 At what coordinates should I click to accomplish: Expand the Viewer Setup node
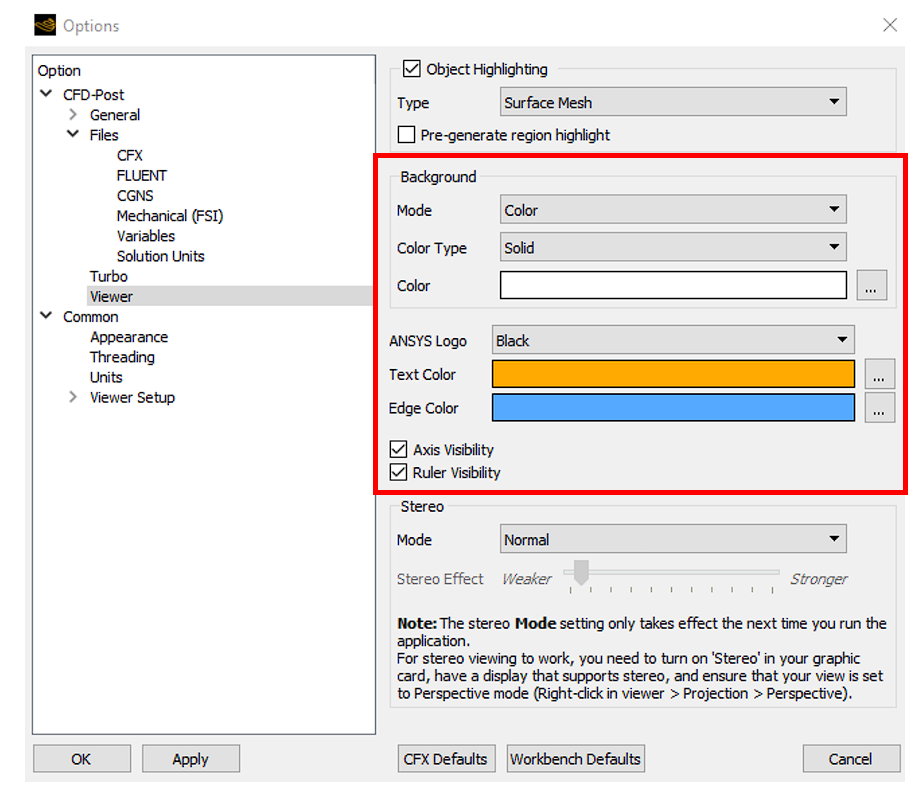pyautogui.click(x=73, y=397)
